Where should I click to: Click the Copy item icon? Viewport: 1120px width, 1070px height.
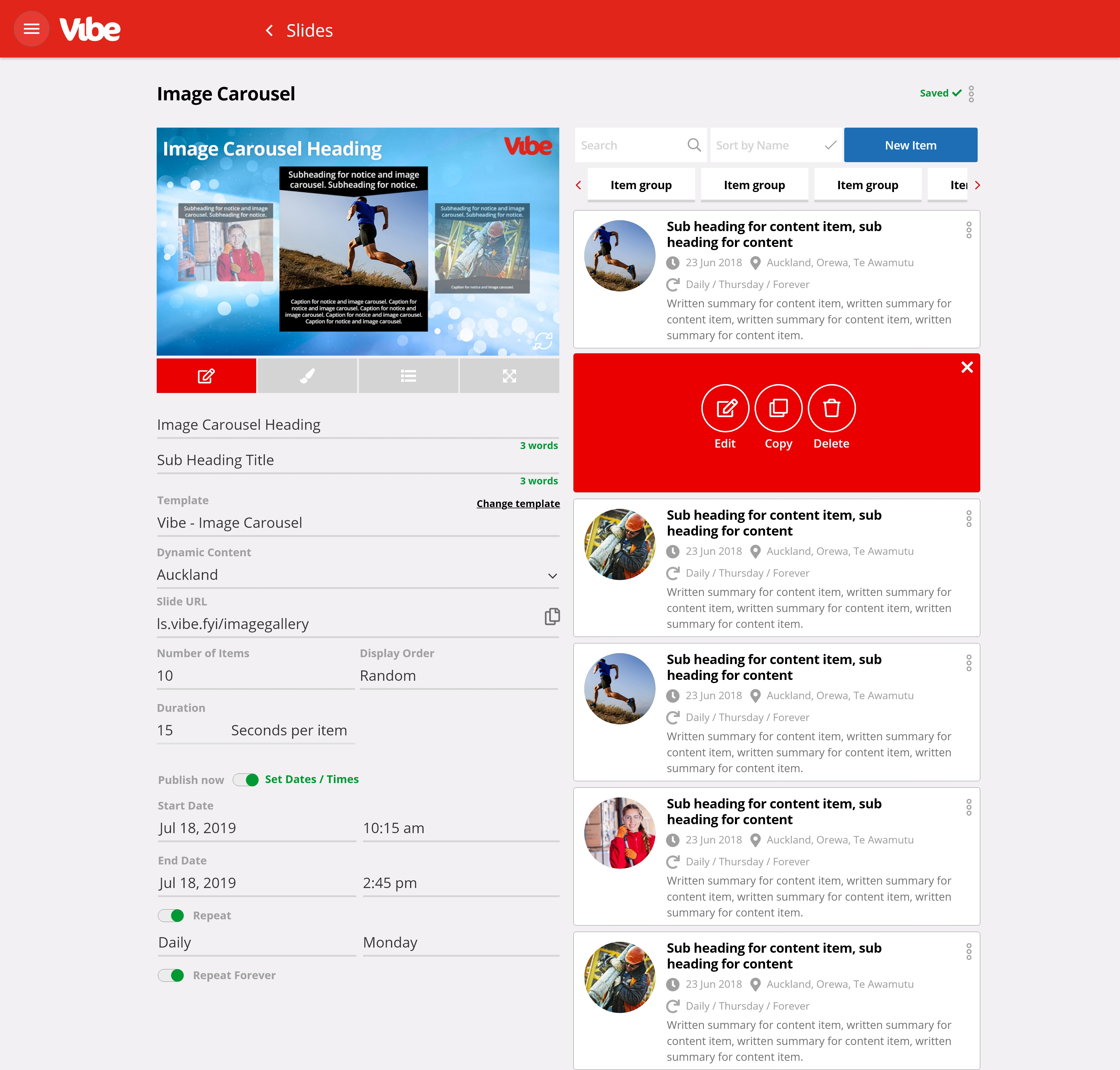778,409
